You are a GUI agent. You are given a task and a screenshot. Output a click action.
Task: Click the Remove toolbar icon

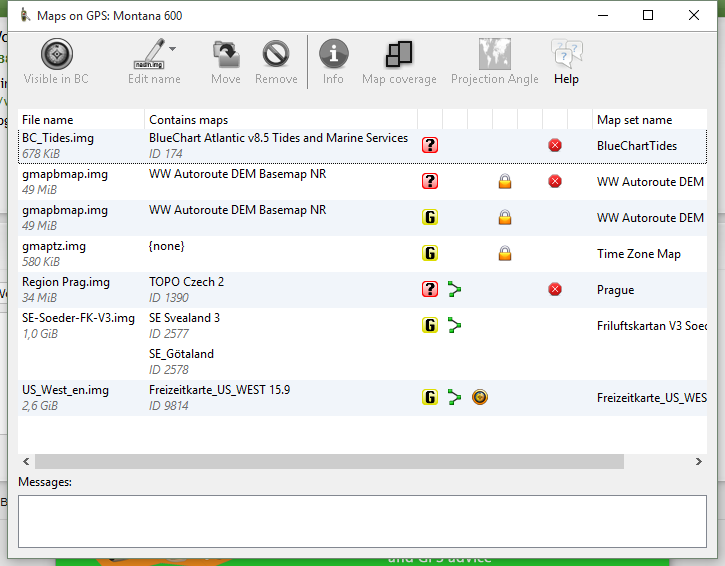click(276, 54)
